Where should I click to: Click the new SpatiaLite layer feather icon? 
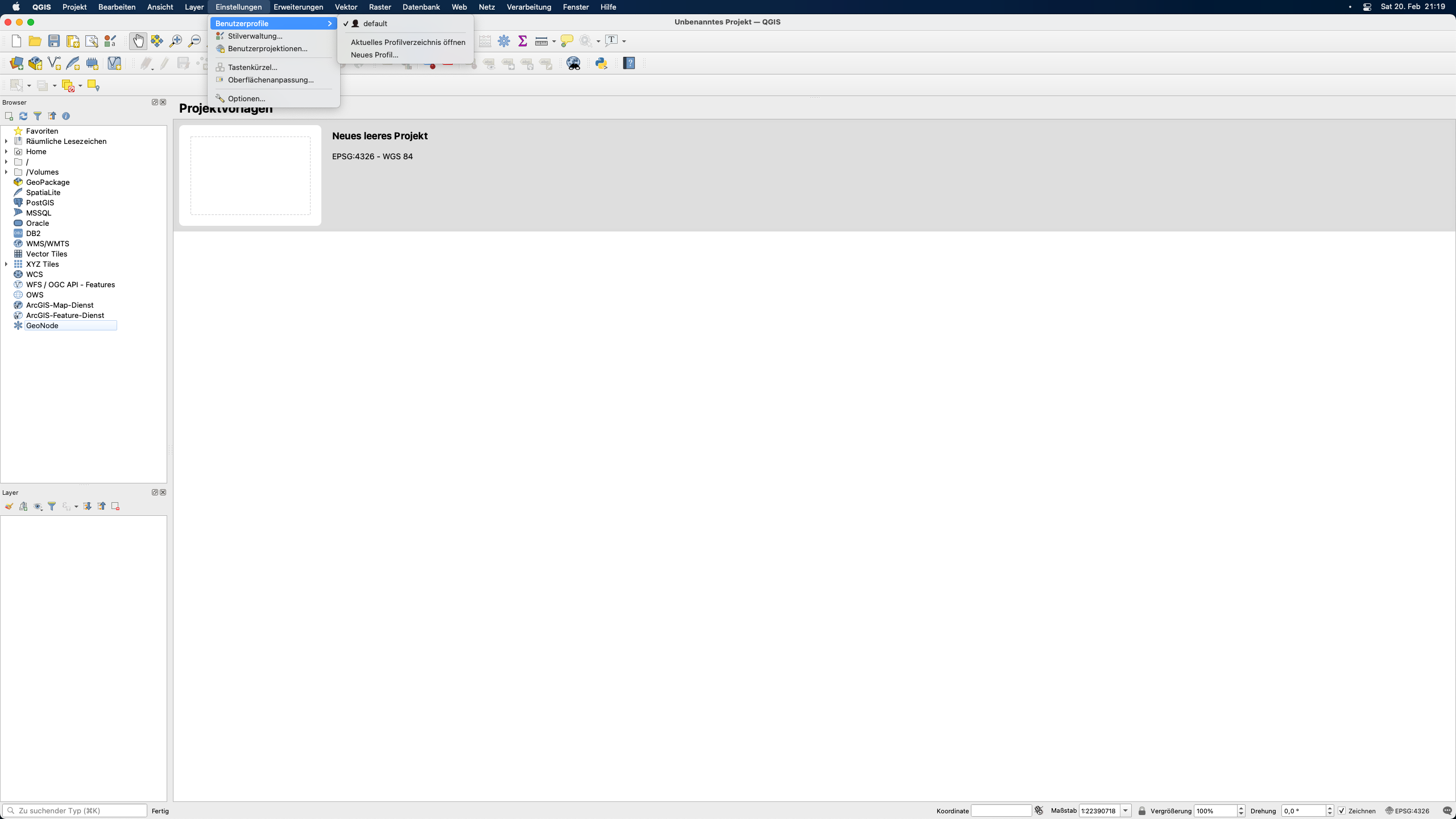pos(73,63)
